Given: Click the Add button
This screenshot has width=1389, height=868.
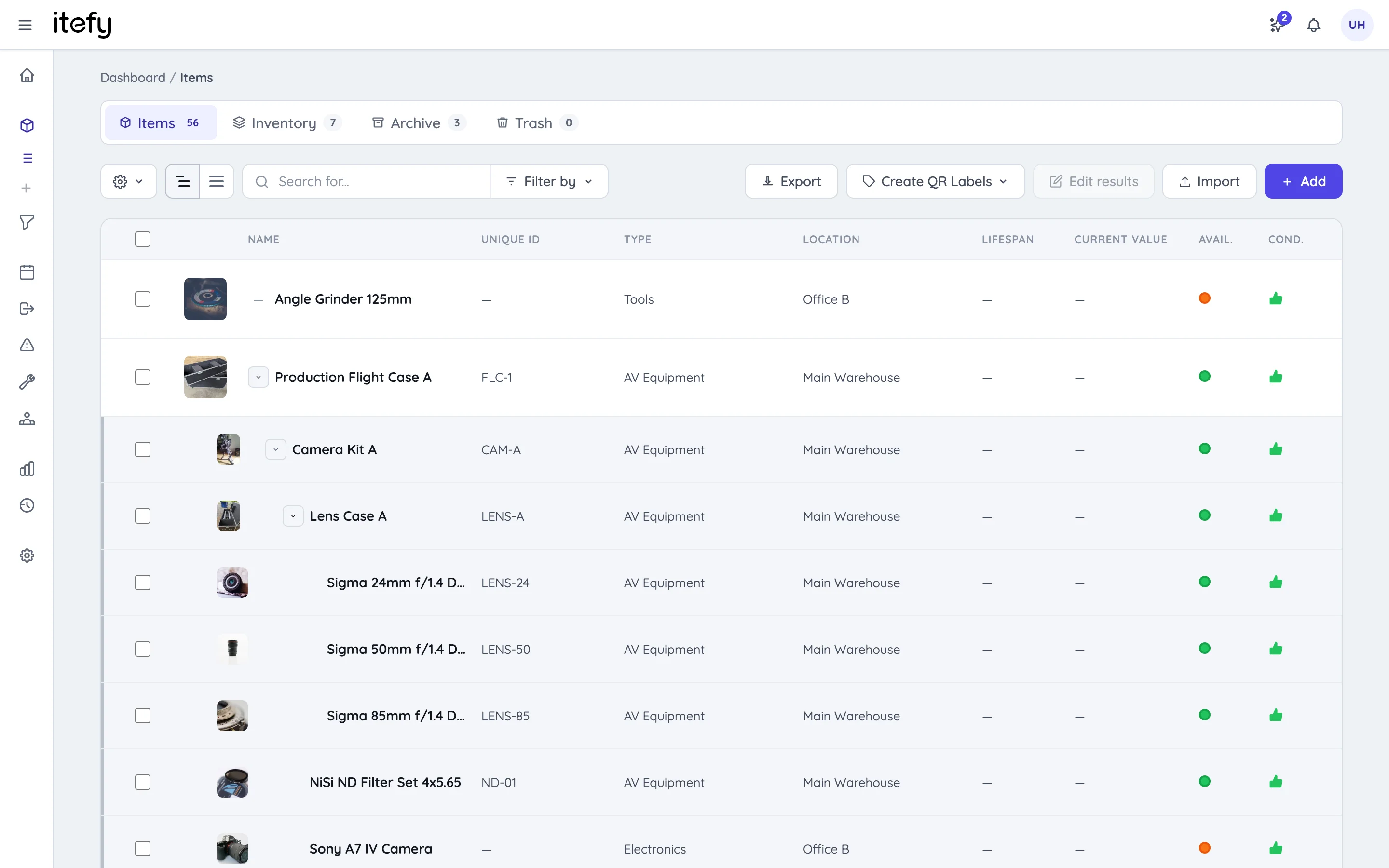Looking at the screenshot, I should tap(1303, 181).
